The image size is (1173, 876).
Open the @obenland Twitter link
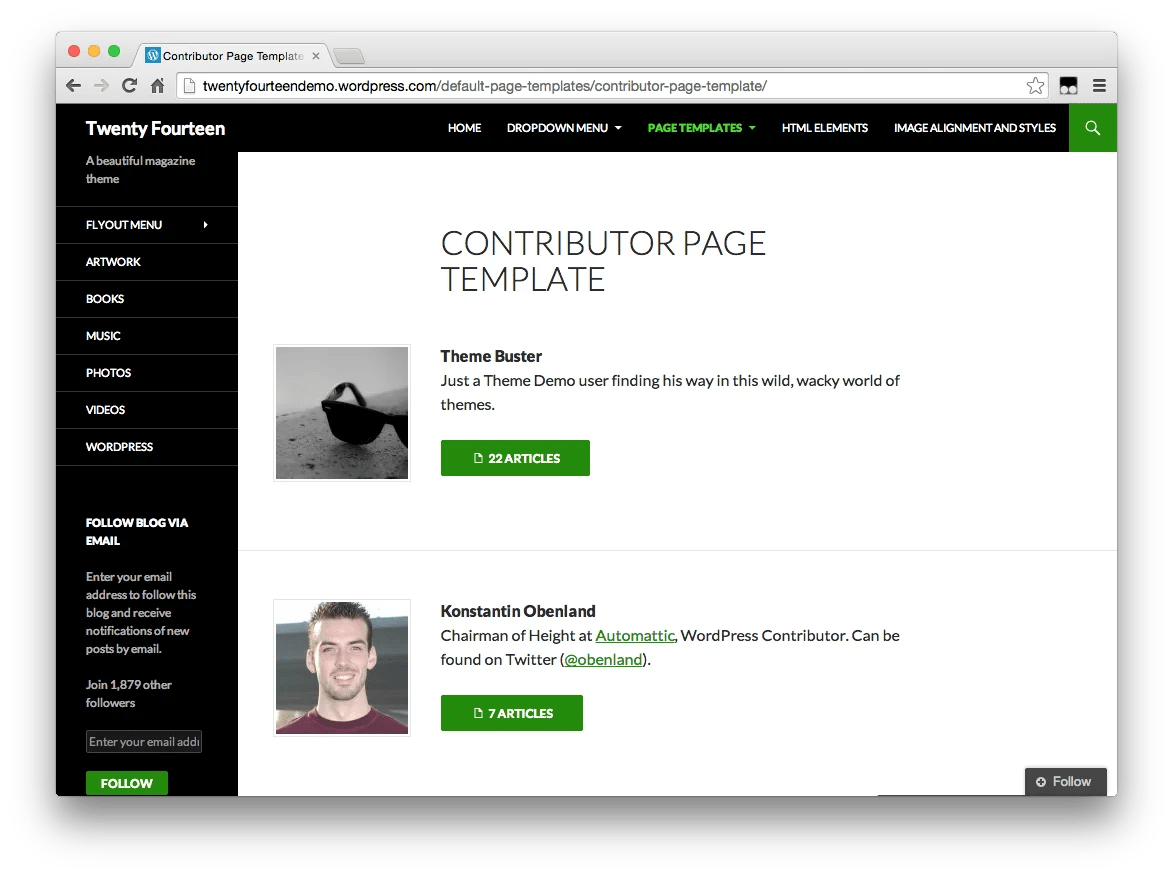pos(603,660)
